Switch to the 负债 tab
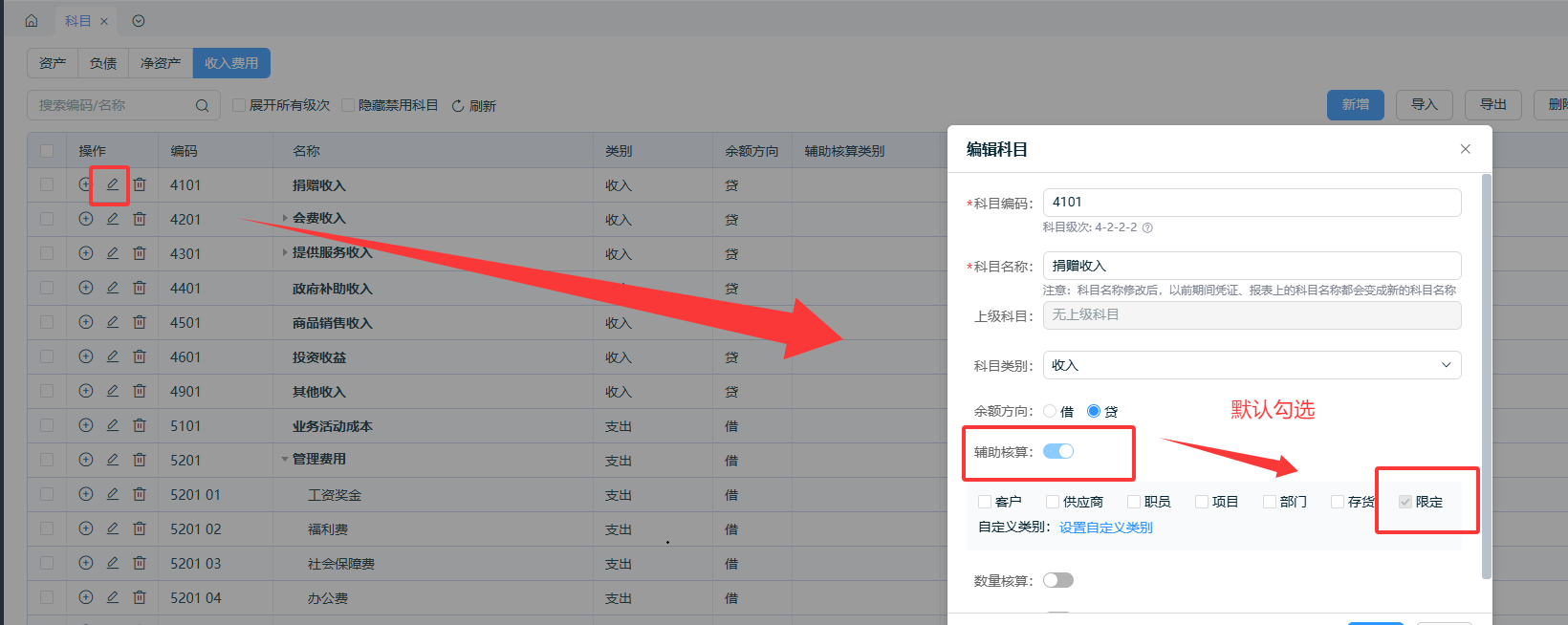 103,63
